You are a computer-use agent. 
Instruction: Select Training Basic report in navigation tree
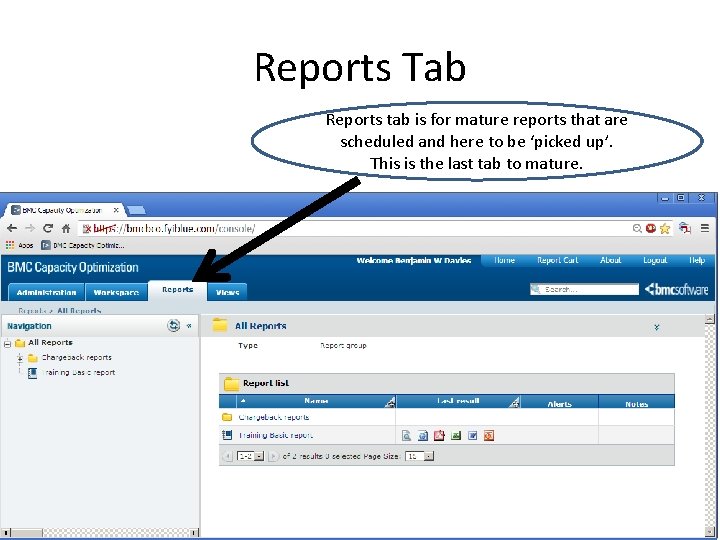79,372
